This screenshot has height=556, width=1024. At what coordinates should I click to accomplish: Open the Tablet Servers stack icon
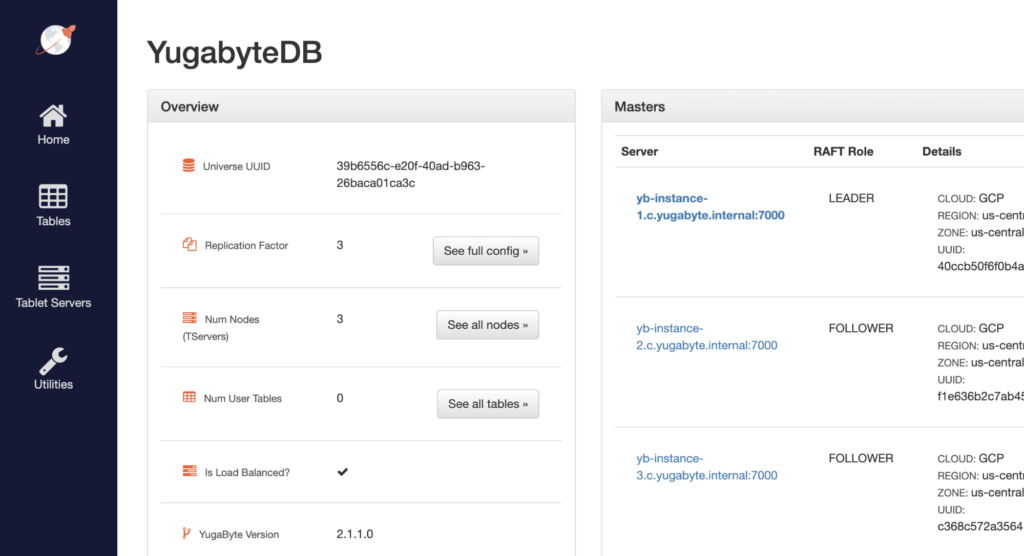coord(53,278)
